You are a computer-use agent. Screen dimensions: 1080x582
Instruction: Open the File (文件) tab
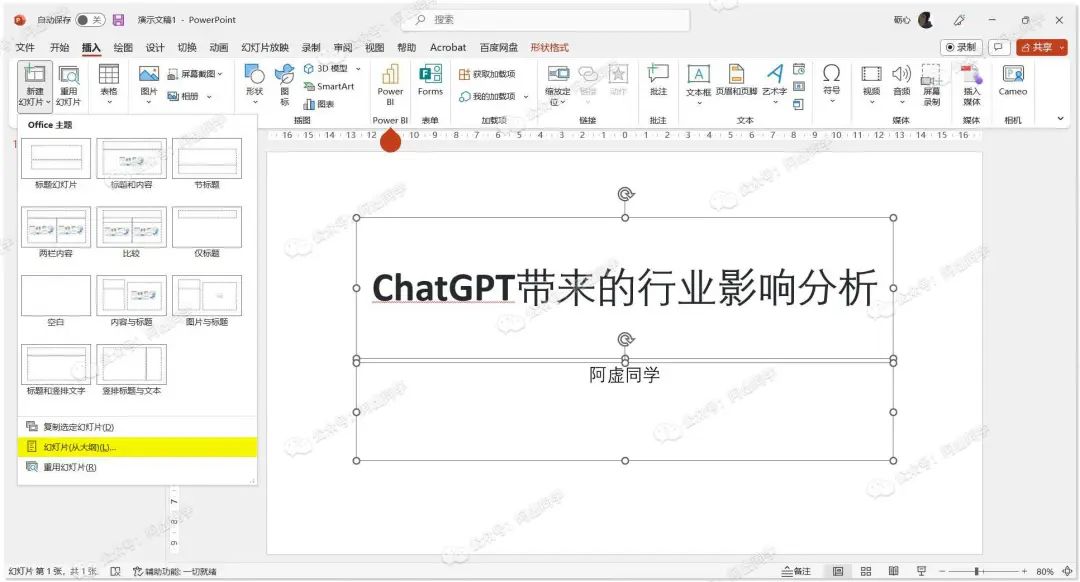(25, 47)
